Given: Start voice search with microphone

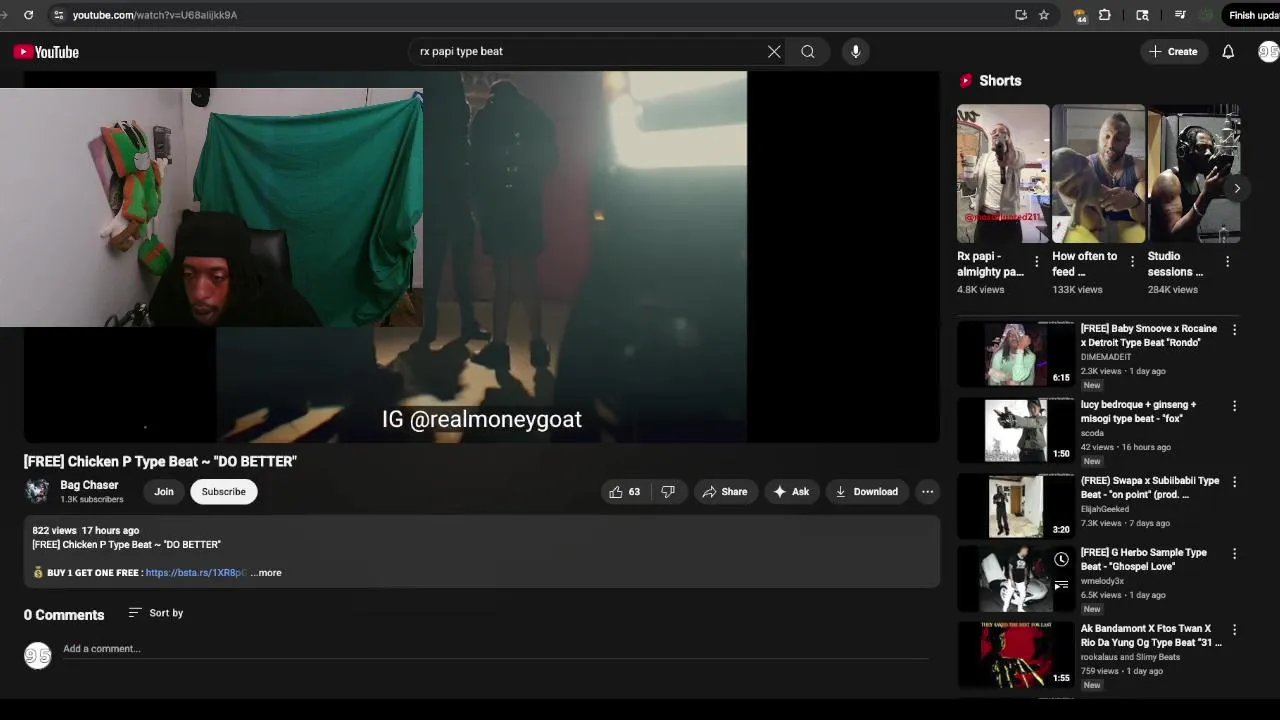Looking at the screenshot, I should click(x=856, y=52).
